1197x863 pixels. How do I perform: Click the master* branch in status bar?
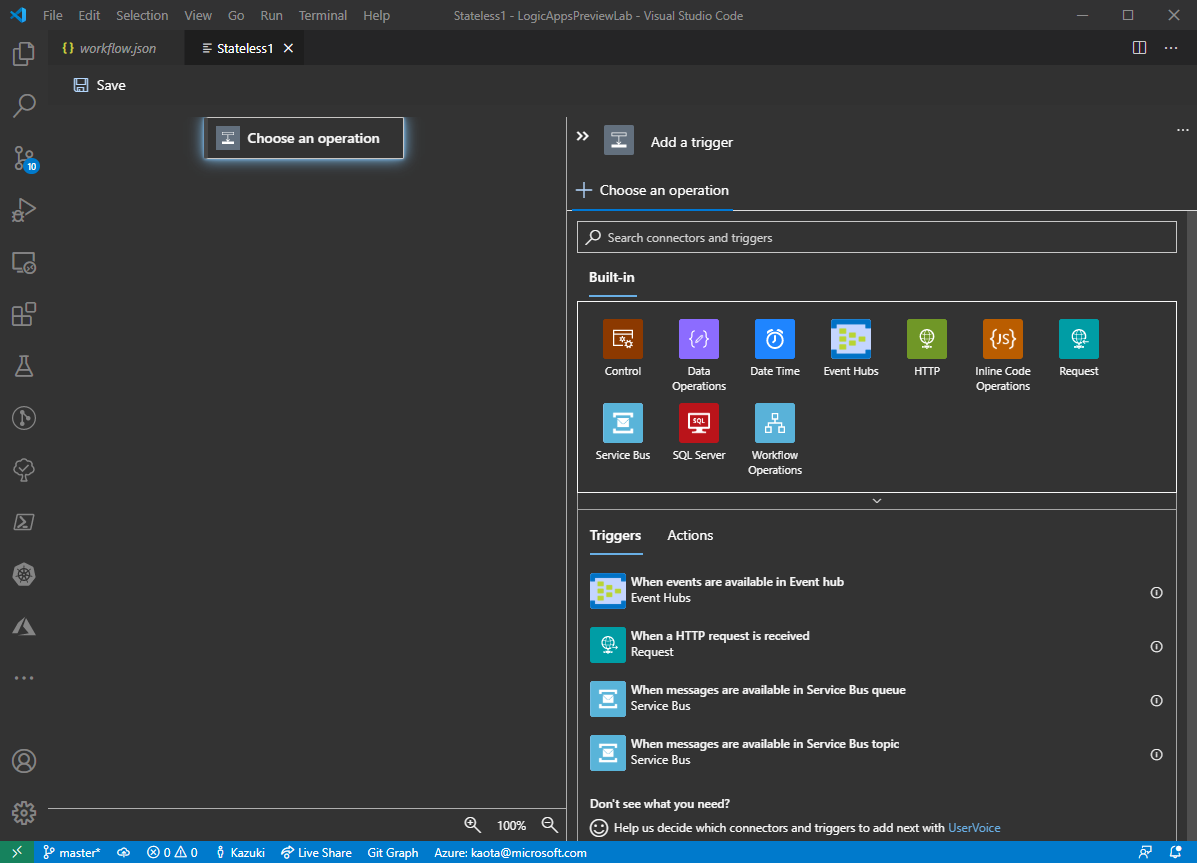[71, 852]
